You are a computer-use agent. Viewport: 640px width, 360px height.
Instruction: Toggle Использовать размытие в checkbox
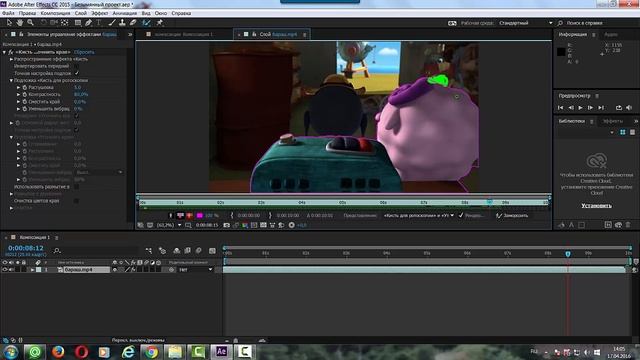(x=76, y=187)
